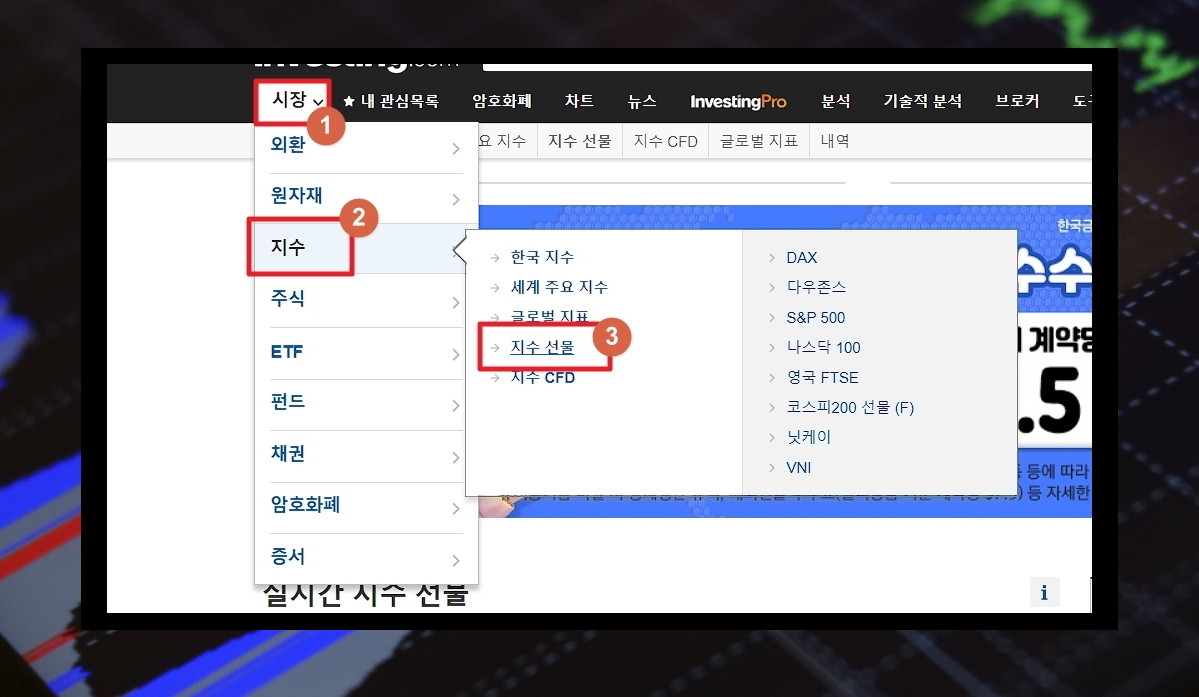Go to 암호화폐 in top navigation bar
The width and height of the screenshot is (1199, 697).
click(502, 101)
